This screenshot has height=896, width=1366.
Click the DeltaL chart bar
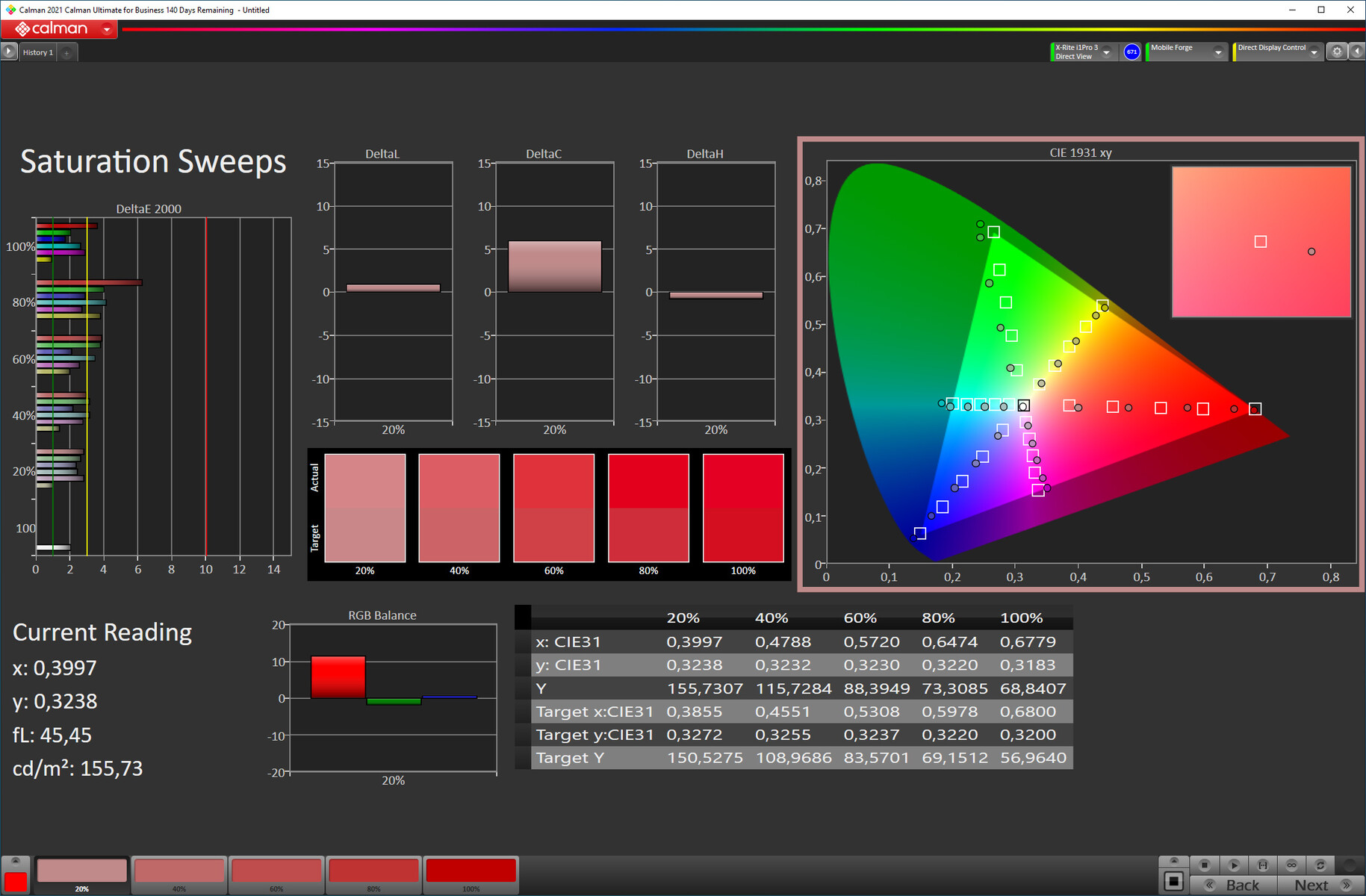(394, 288)
